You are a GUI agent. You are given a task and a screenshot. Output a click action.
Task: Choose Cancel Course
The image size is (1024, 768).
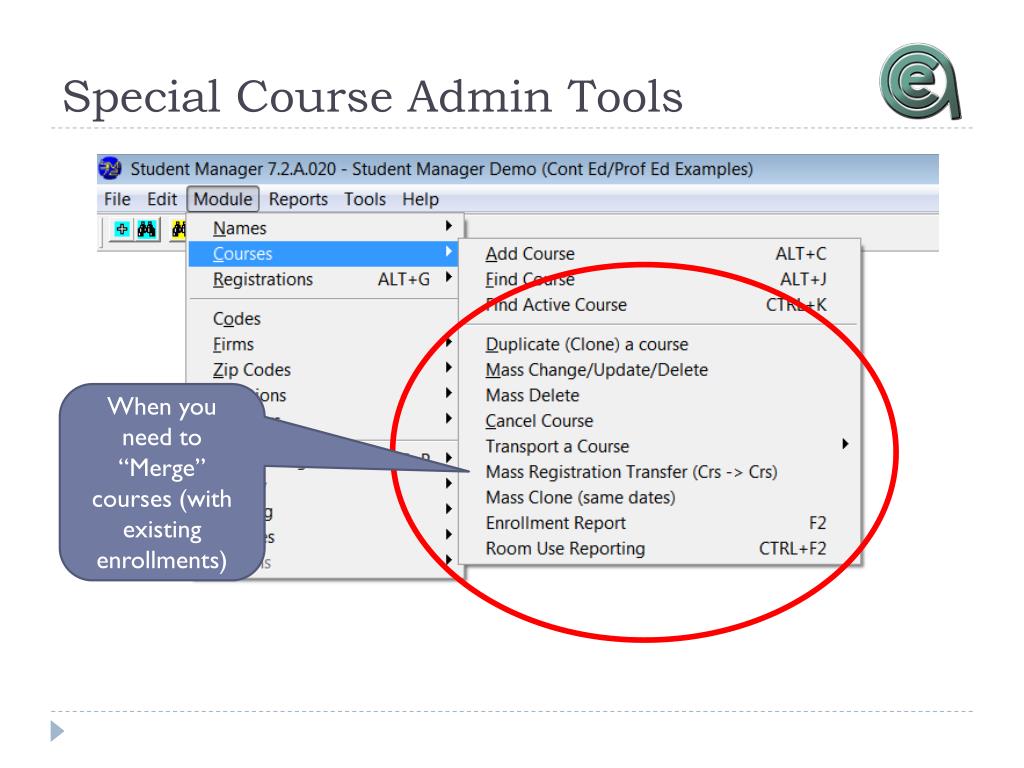(x=660, y=421)
